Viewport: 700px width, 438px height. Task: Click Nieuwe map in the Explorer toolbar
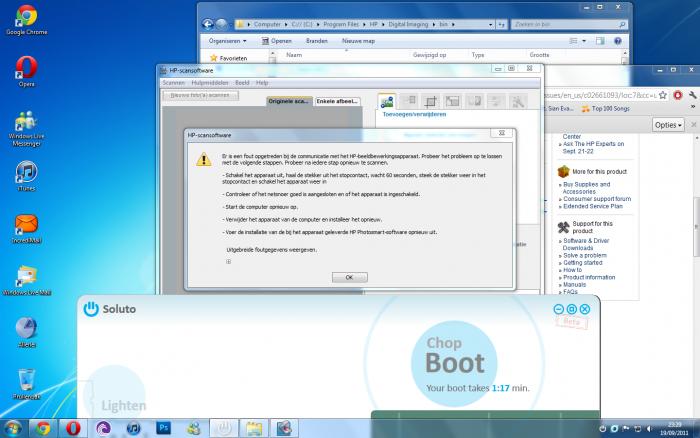point(358,41)
